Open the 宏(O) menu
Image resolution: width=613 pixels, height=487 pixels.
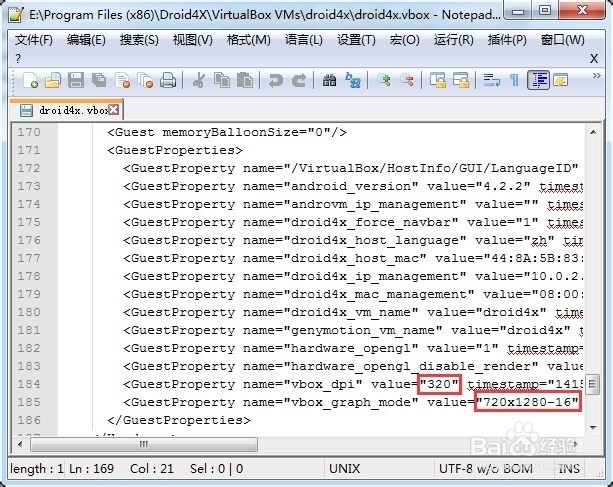(x=404, y=40)
